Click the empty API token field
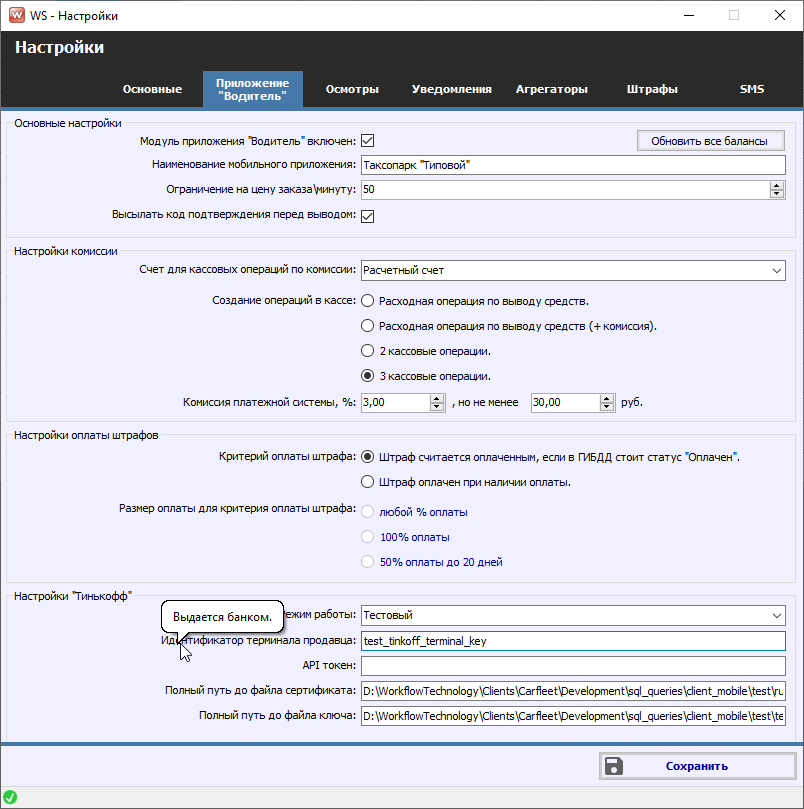This screenshot has width=804, height=809. coord(573,666)
